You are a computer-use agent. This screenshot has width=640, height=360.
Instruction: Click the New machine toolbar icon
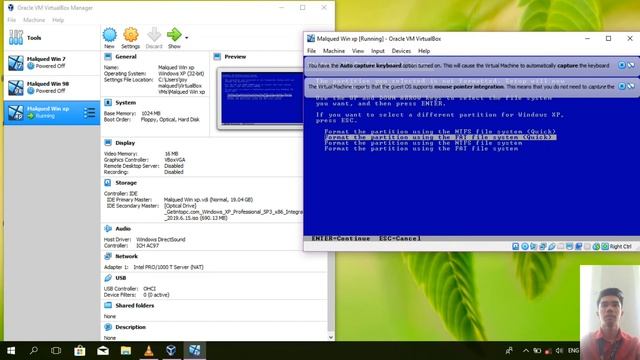pyautogui.click(x=109, y=35)
